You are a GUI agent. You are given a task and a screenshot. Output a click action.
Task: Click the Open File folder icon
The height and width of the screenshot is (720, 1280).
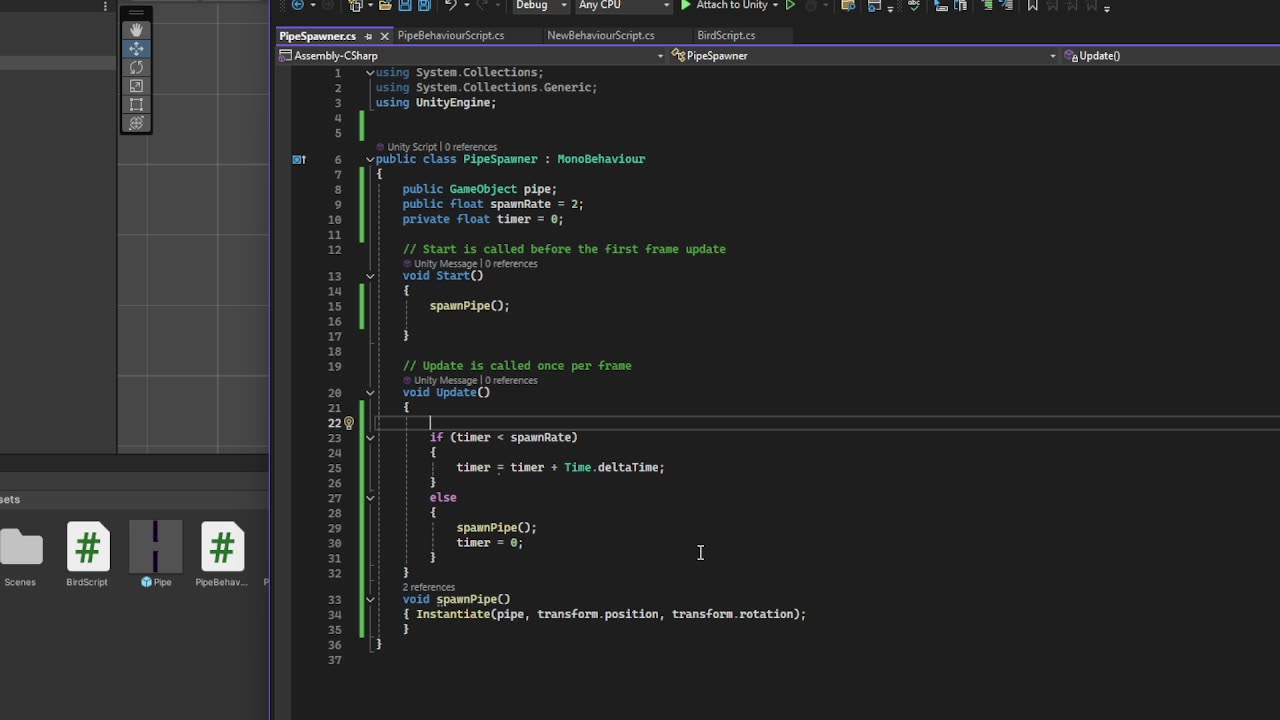point(384,5)
